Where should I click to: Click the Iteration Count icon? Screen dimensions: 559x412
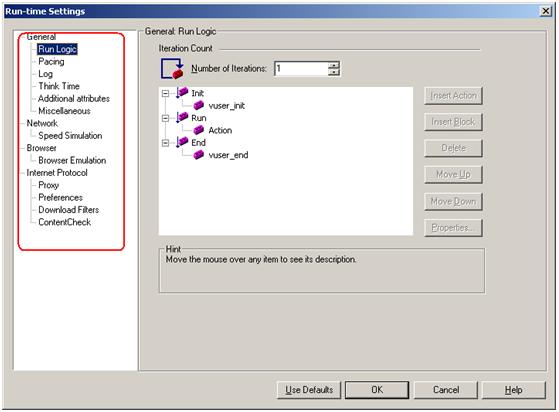[x=172, y=68]
